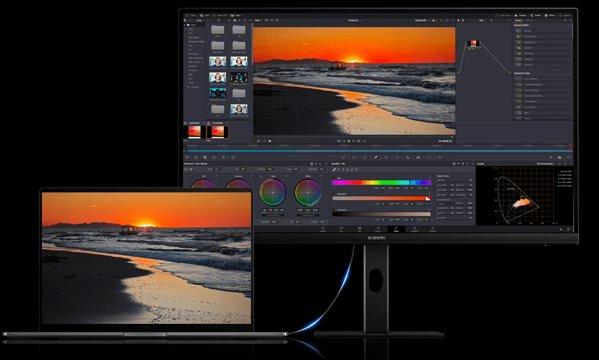Jump to last frame of clip
Image resolution: width=599 pixels, height=360 pixels.
(358, 141)
